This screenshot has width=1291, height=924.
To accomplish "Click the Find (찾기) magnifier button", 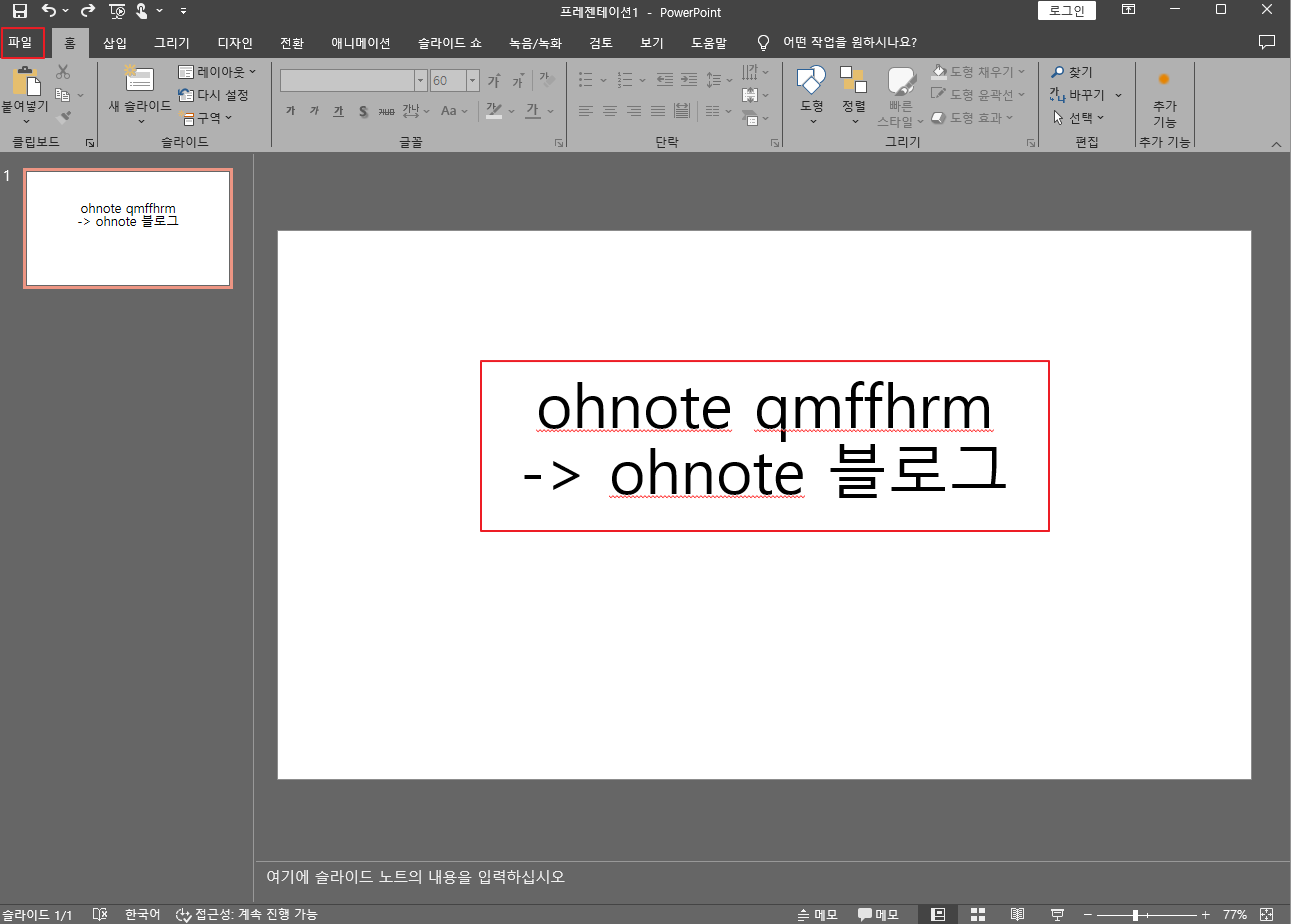I will coord(1071,72).
